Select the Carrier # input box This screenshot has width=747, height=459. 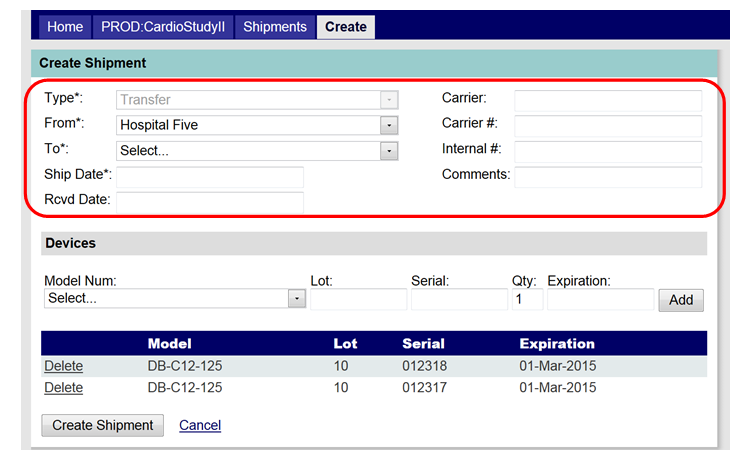click(608, 125)
